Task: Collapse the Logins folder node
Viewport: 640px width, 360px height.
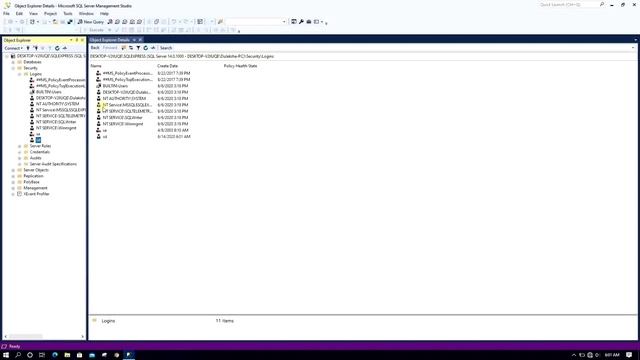Action: 20,74
